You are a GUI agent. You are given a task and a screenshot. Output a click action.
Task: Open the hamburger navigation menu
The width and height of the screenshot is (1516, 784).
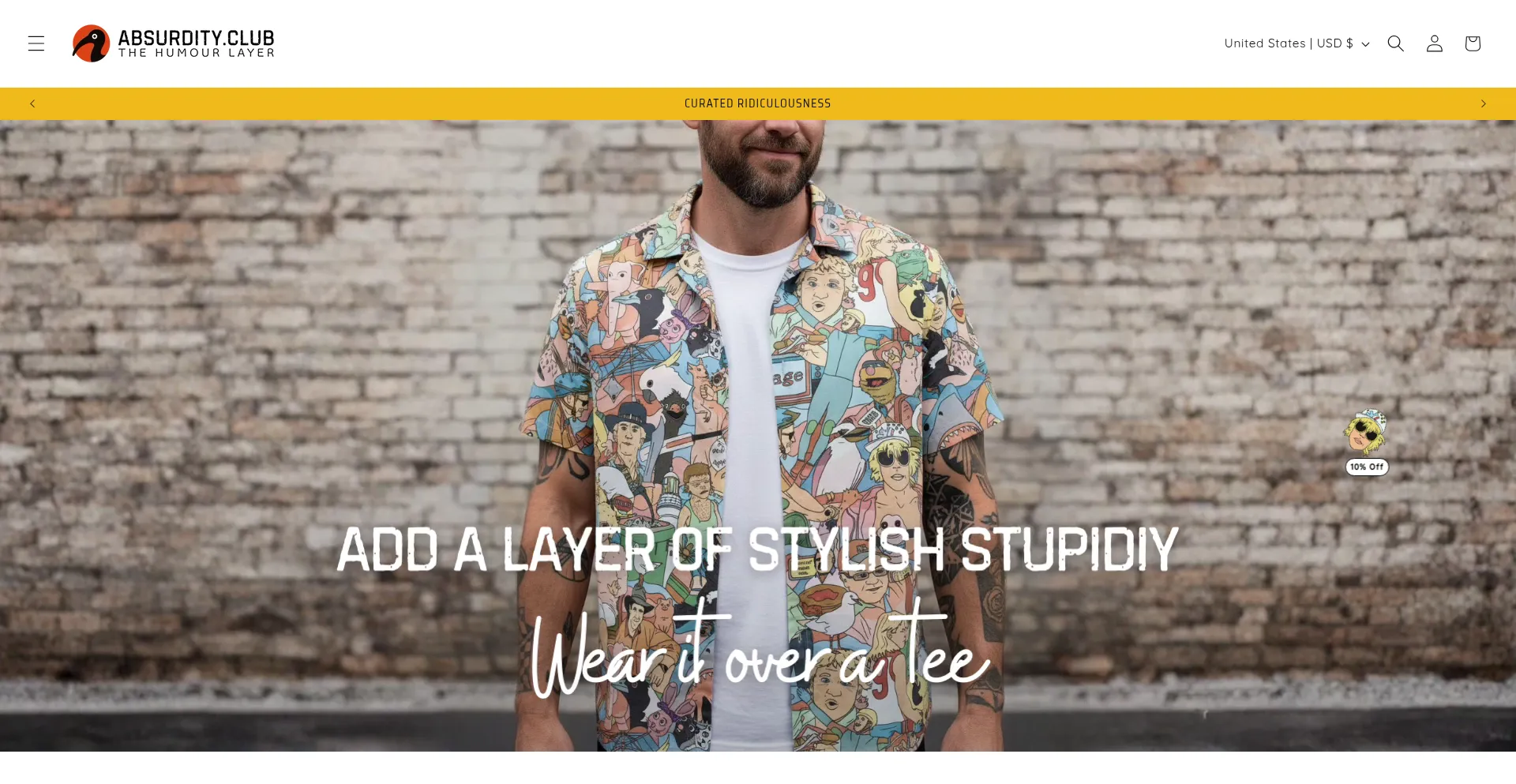36,43
